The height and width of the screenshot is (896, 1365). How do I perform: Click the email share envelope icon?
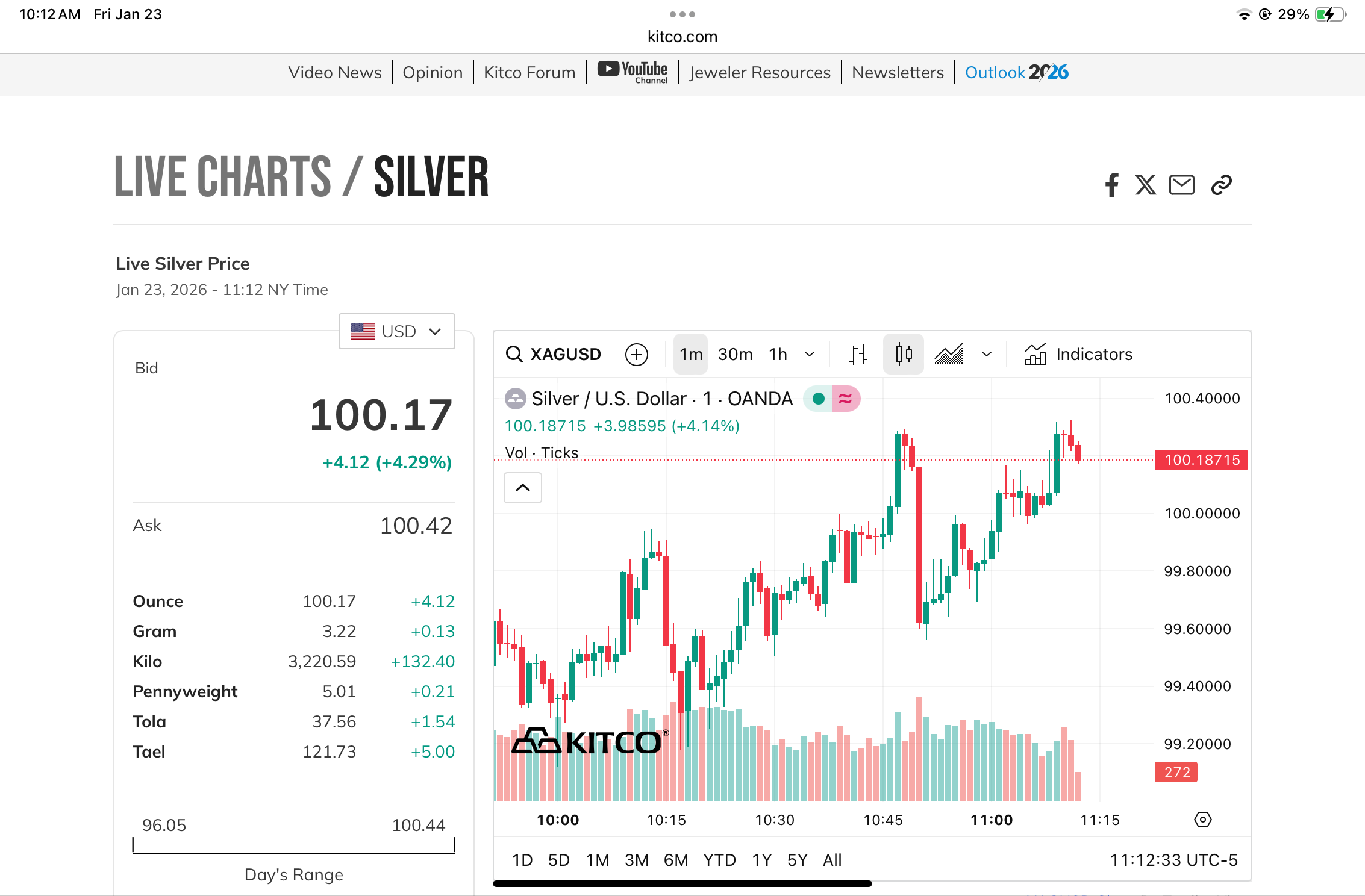click(1182, 185)
